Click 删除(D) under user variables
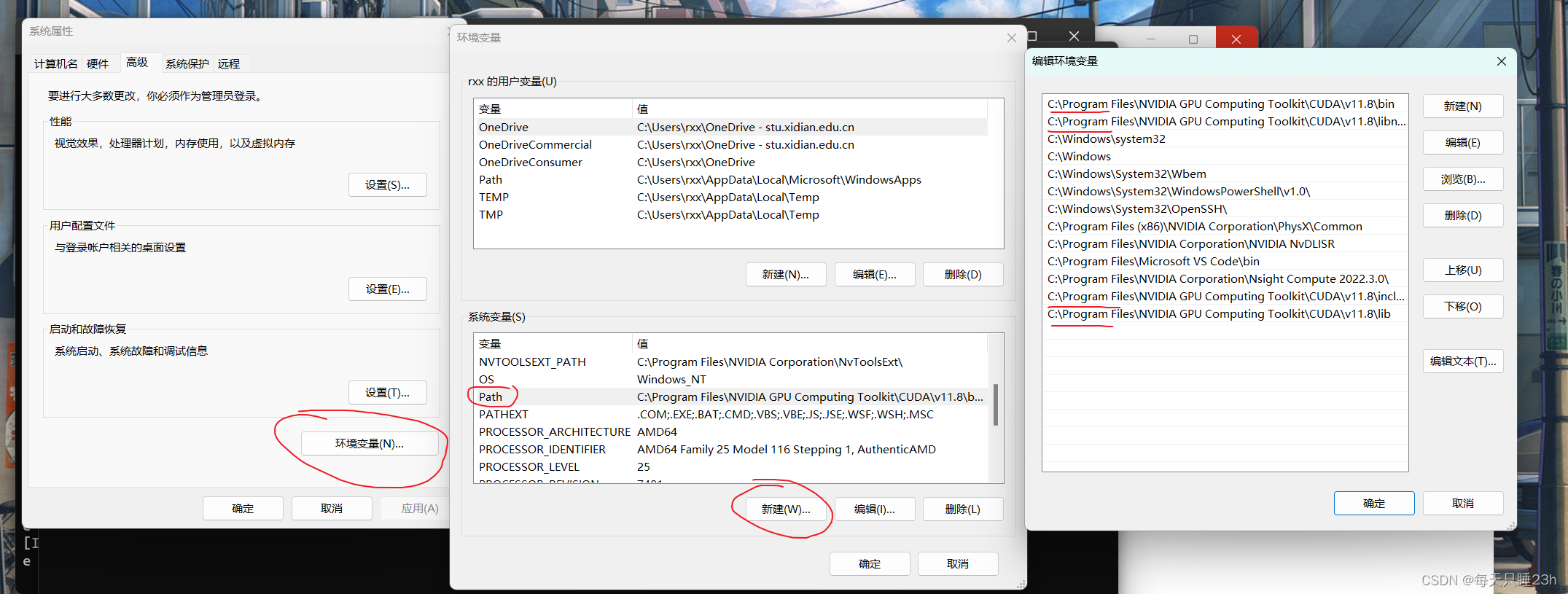The height and width of the screenshot is (594, 1568). coord(963,275)
